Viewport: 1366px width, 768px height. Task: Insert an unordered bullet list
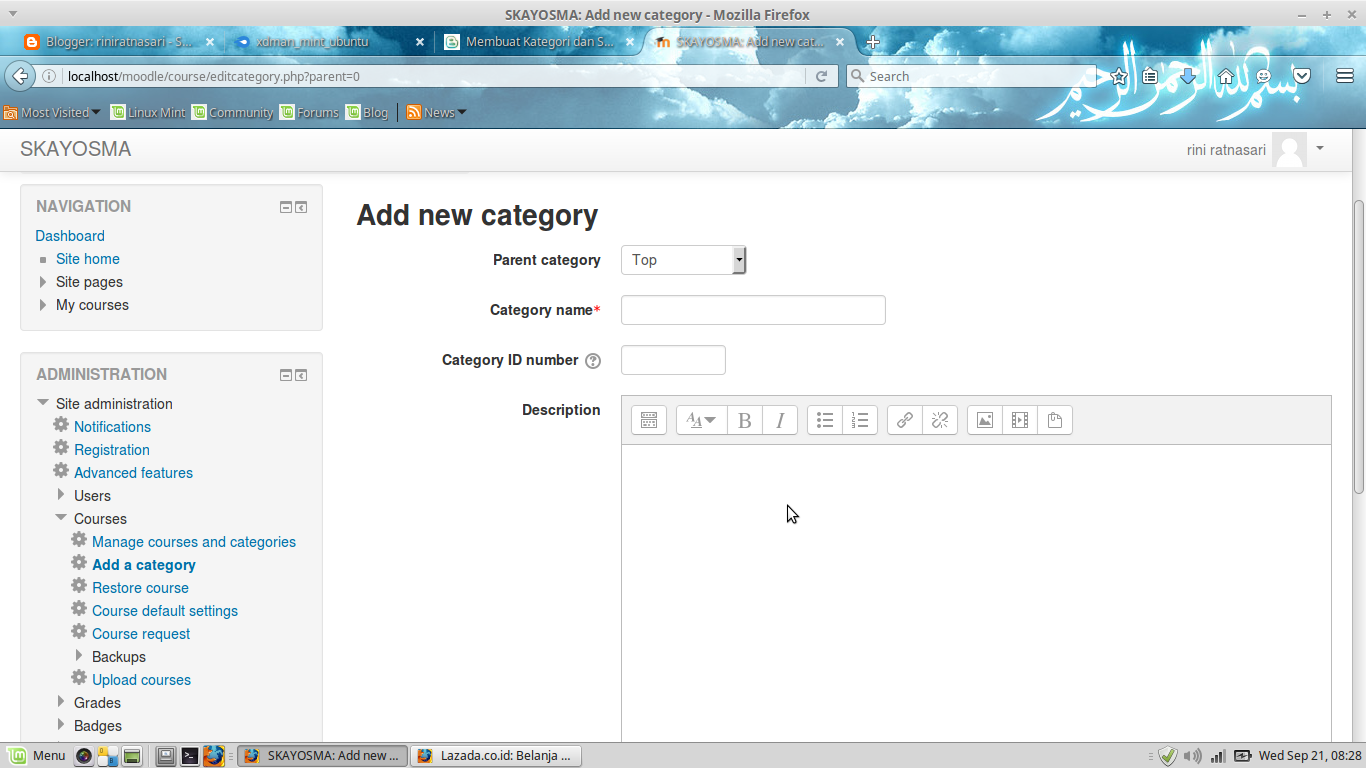(825, 420)
